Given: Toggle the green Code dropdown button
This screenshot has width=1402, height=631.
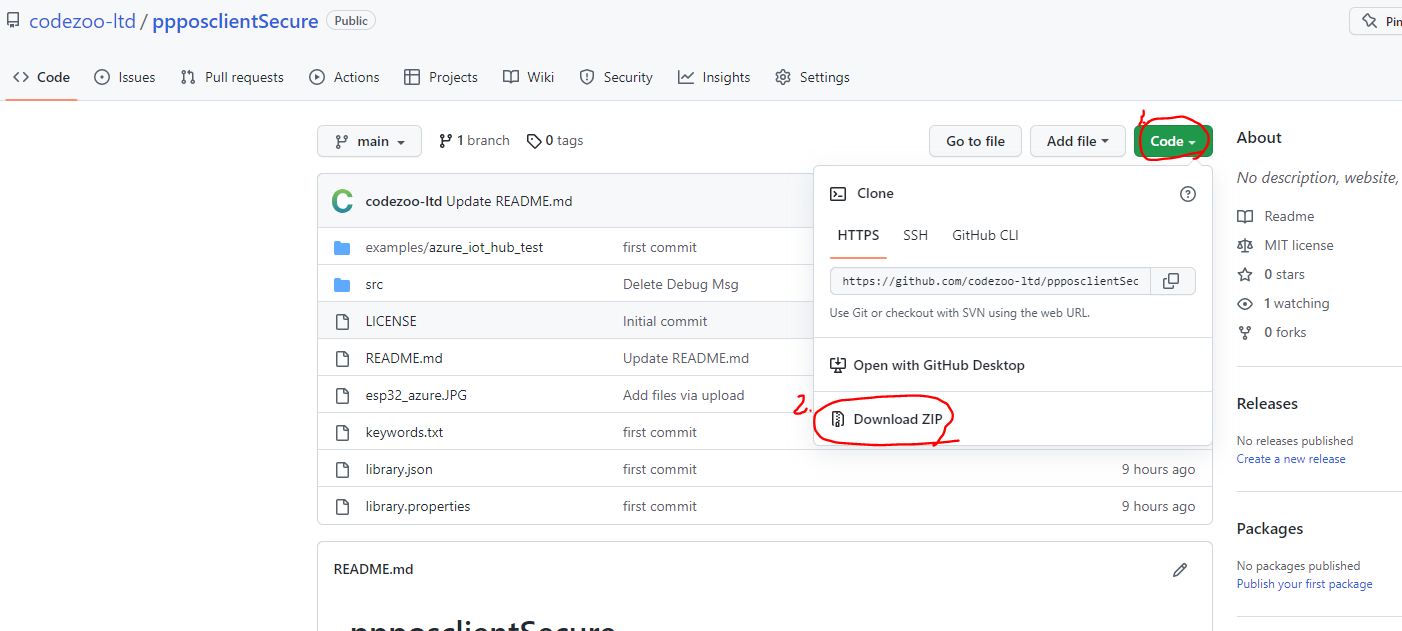Looking at the screenshot, I should (1173, 141).
